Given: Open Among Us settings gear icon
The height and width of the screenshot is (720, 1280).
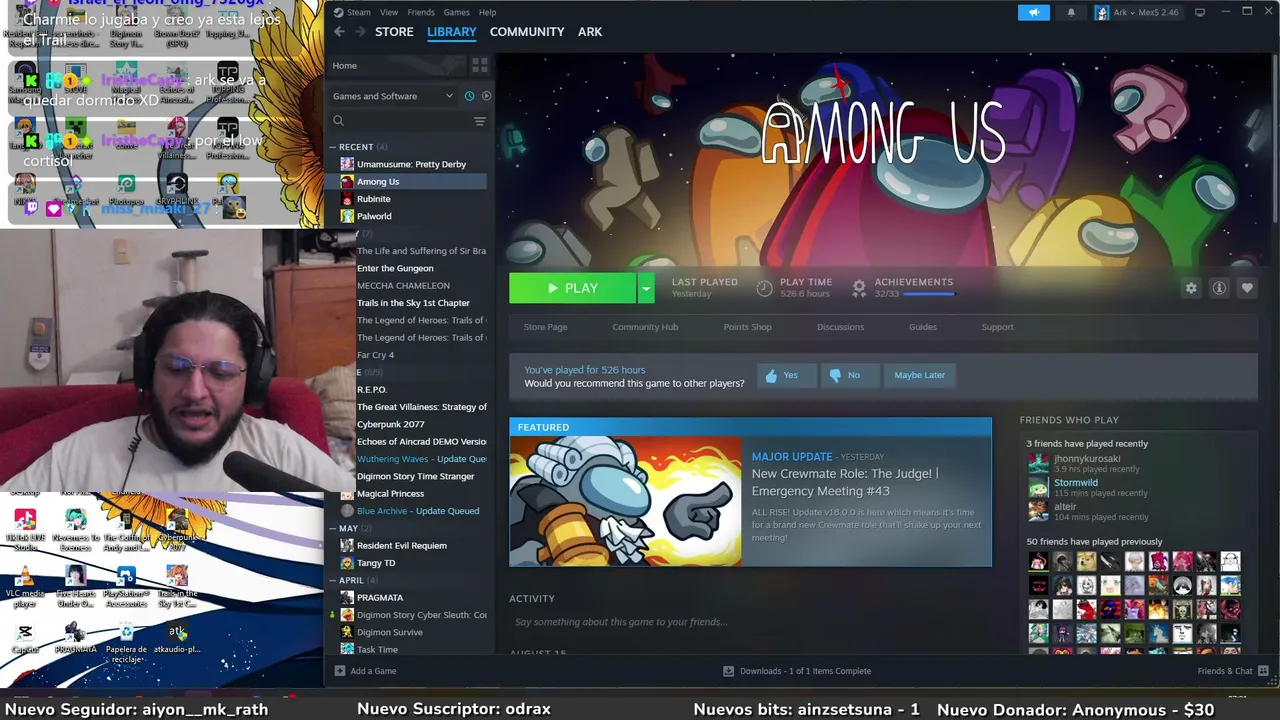Looking at the screenshot, I should (x=1191, y=288).
